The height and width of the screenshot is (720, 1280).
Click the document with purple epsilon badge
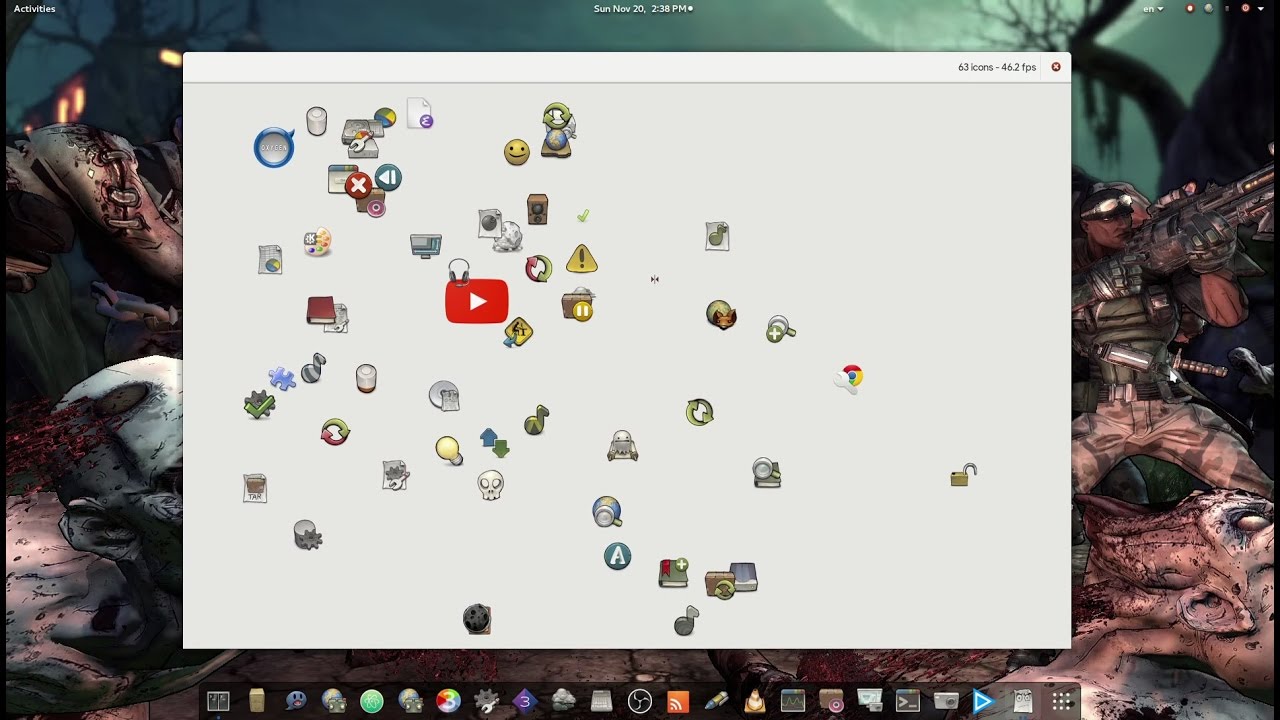pyautogui.click(x=419, y=113)
